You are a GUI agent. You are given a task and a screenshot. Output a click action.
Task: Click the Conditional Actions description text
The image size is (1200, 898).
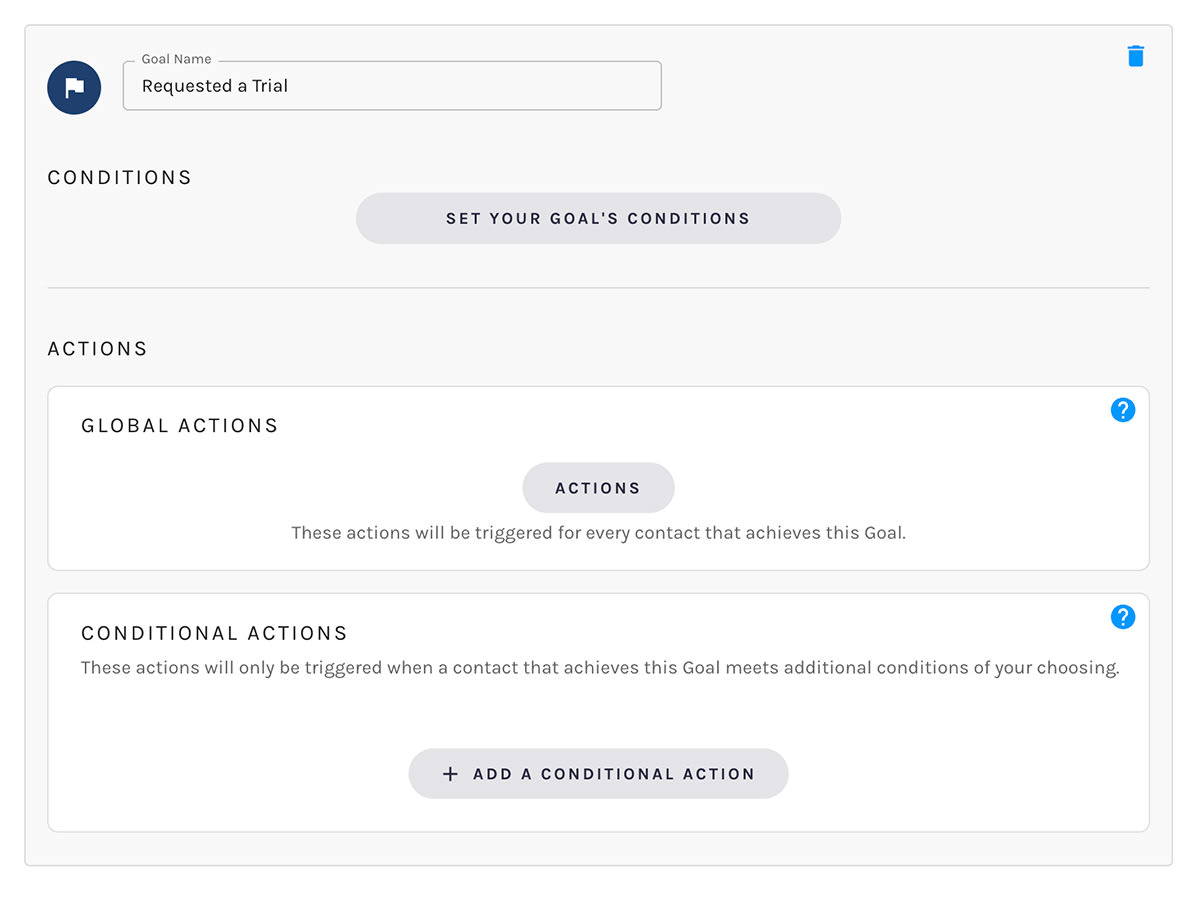click(x=600, y=668)
